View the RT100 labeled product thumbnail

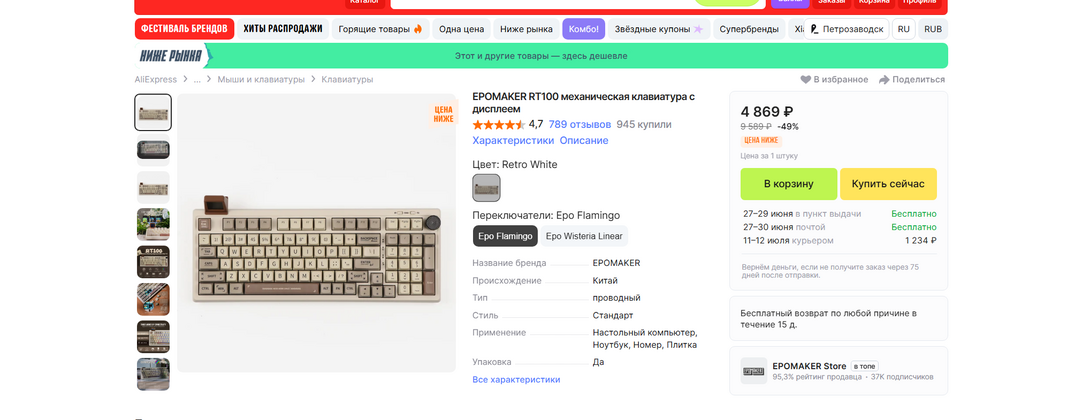point(153,262)
